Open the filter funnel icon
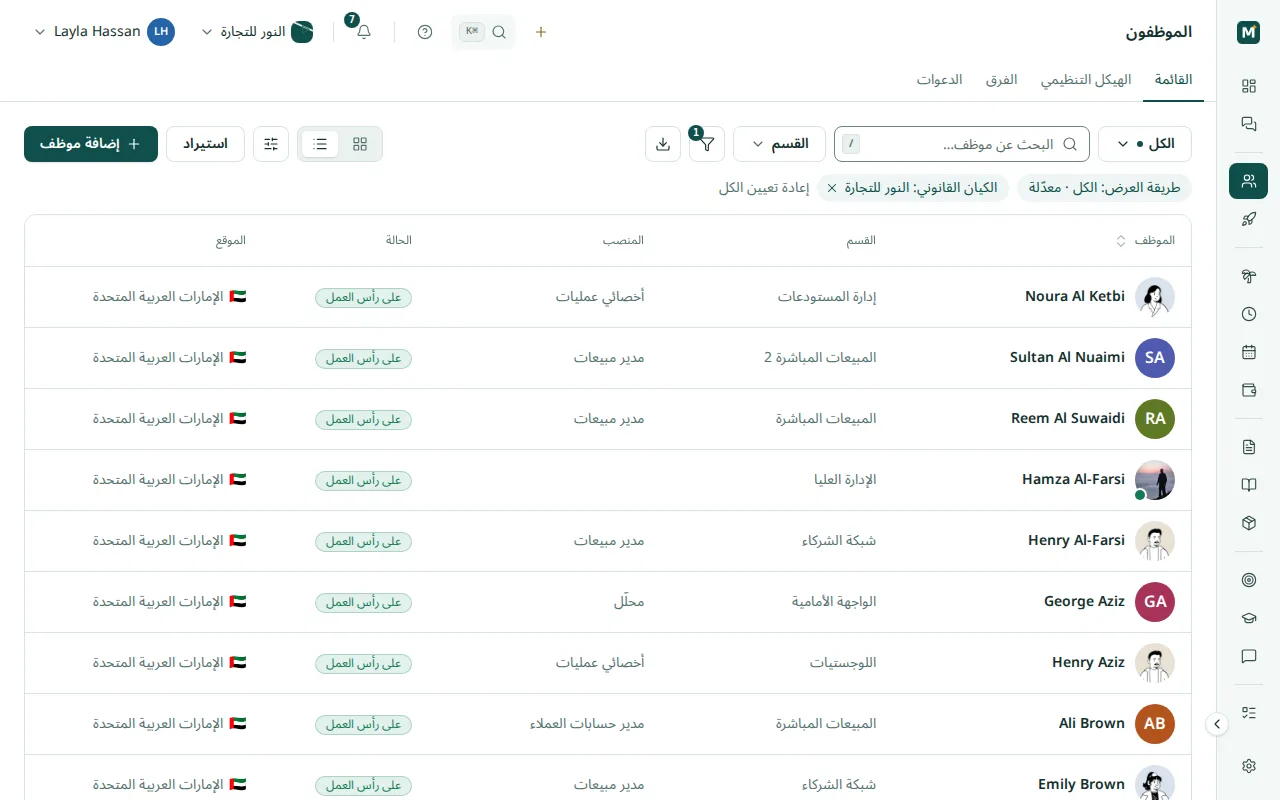The width and height of the screenshot is (1280, 800). pyautogui.click(x=707, y=144)
